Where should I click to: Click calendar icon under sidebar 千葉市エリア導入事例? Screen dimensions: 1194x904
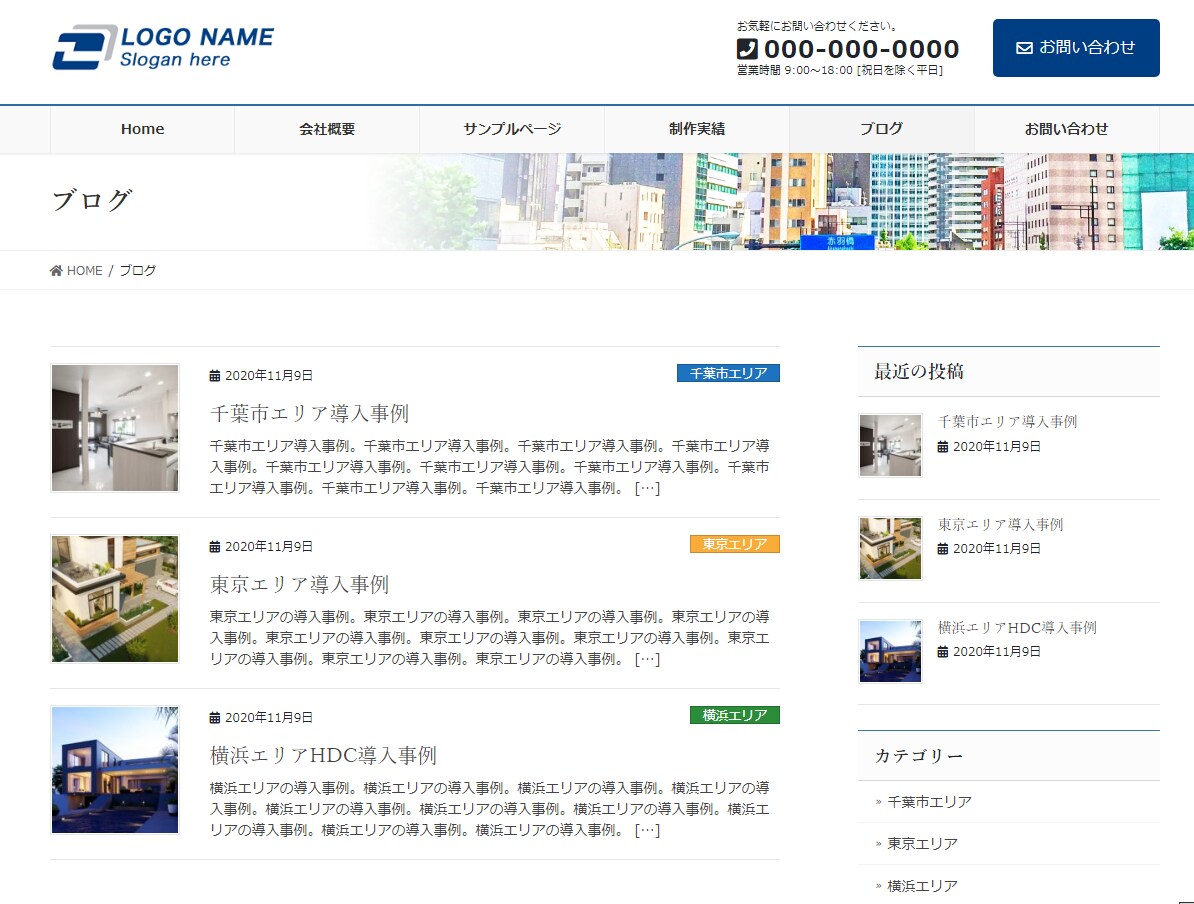coord(943,447)
